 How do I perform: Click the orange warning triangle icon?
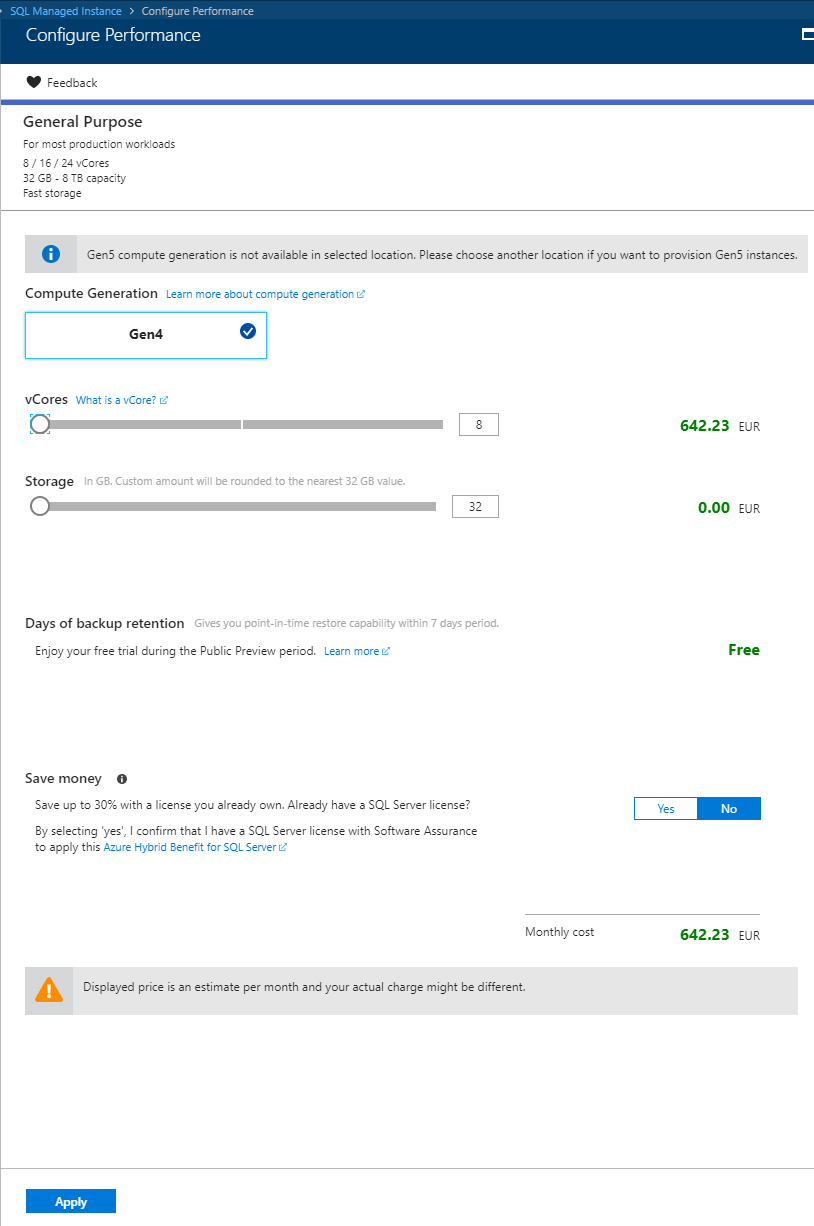pos(49,990)
